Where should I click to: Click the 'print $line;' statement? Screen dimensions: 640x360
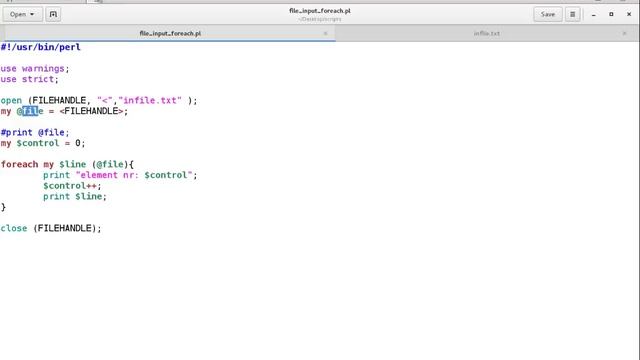pos(75,196)
